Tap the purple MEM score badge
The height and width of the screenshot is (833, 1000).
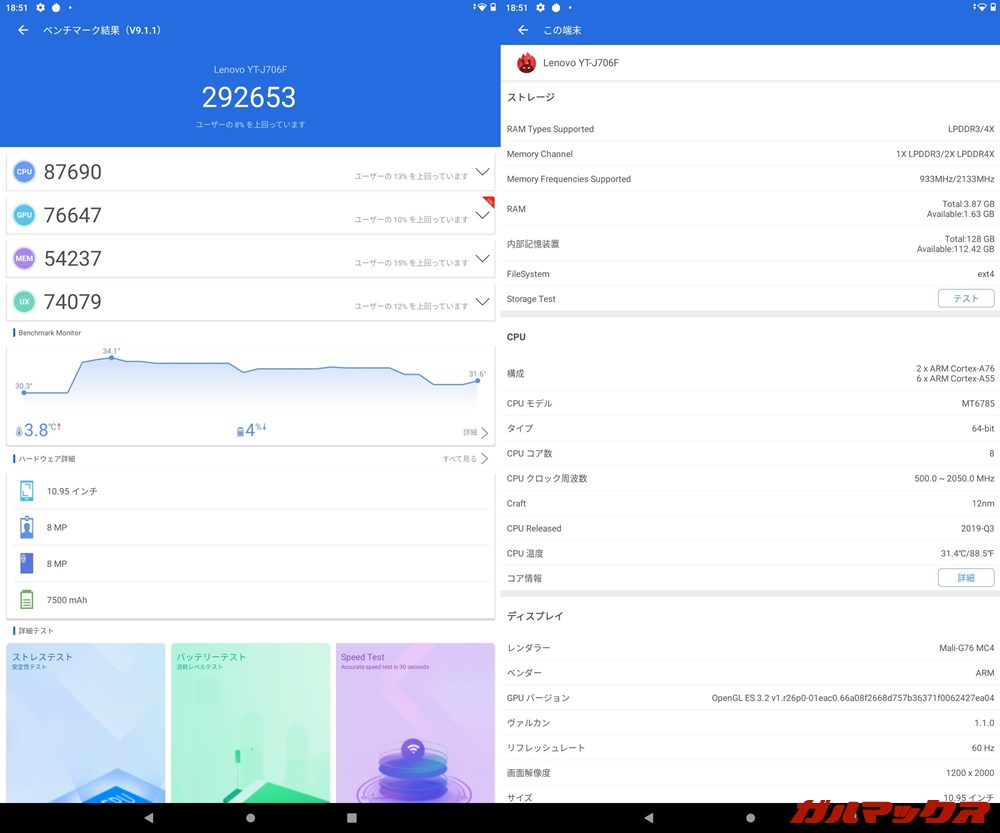click(24, 259)
